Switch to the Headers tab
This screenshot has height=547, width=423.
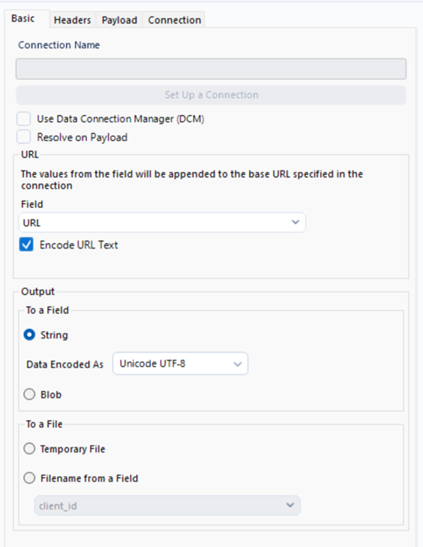72,20
